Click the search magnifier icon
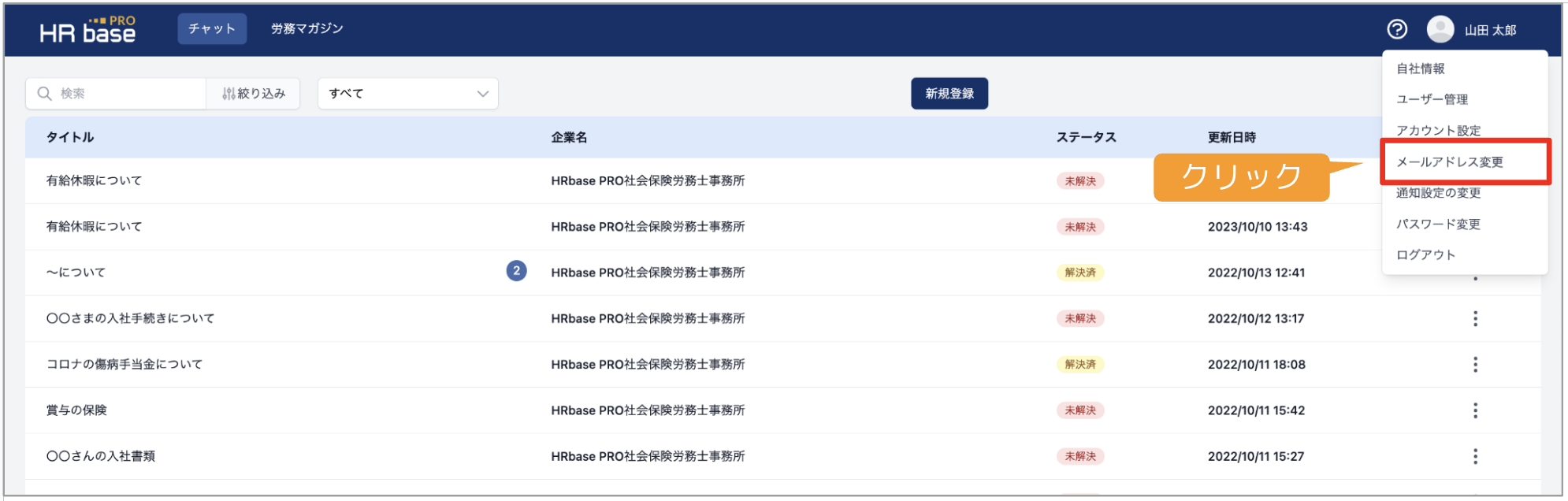The image size is (1568, 501). pos(45,94)
